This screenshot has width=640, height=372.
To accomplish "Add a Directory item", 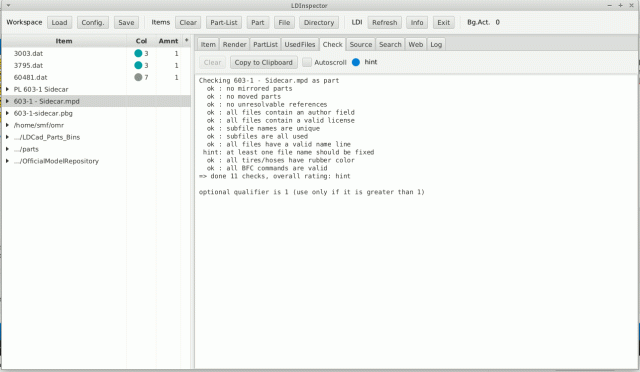I will click(319, 22).
